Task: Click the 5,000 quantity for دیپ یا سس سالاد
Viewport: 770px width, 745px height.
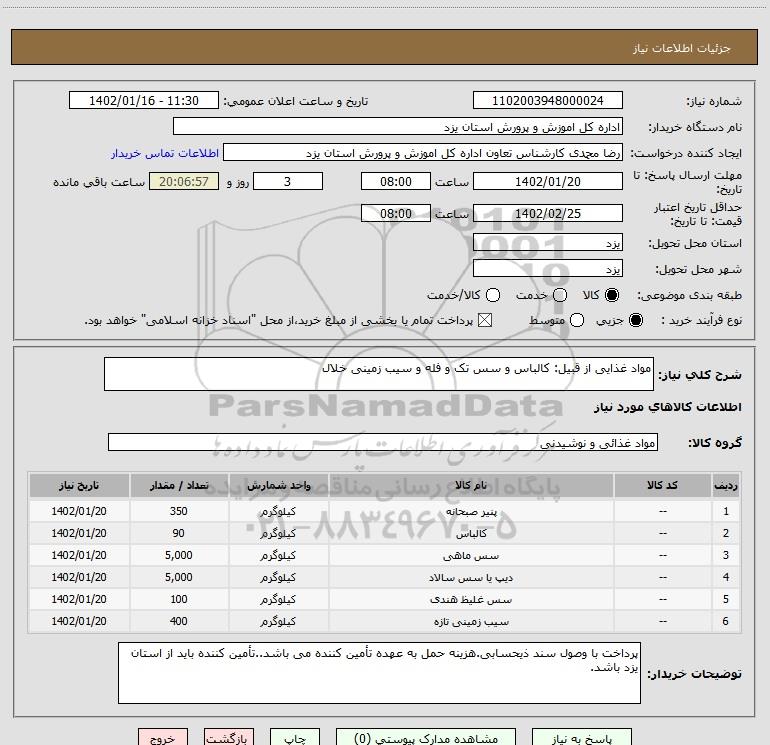Action: pos(179,578)
